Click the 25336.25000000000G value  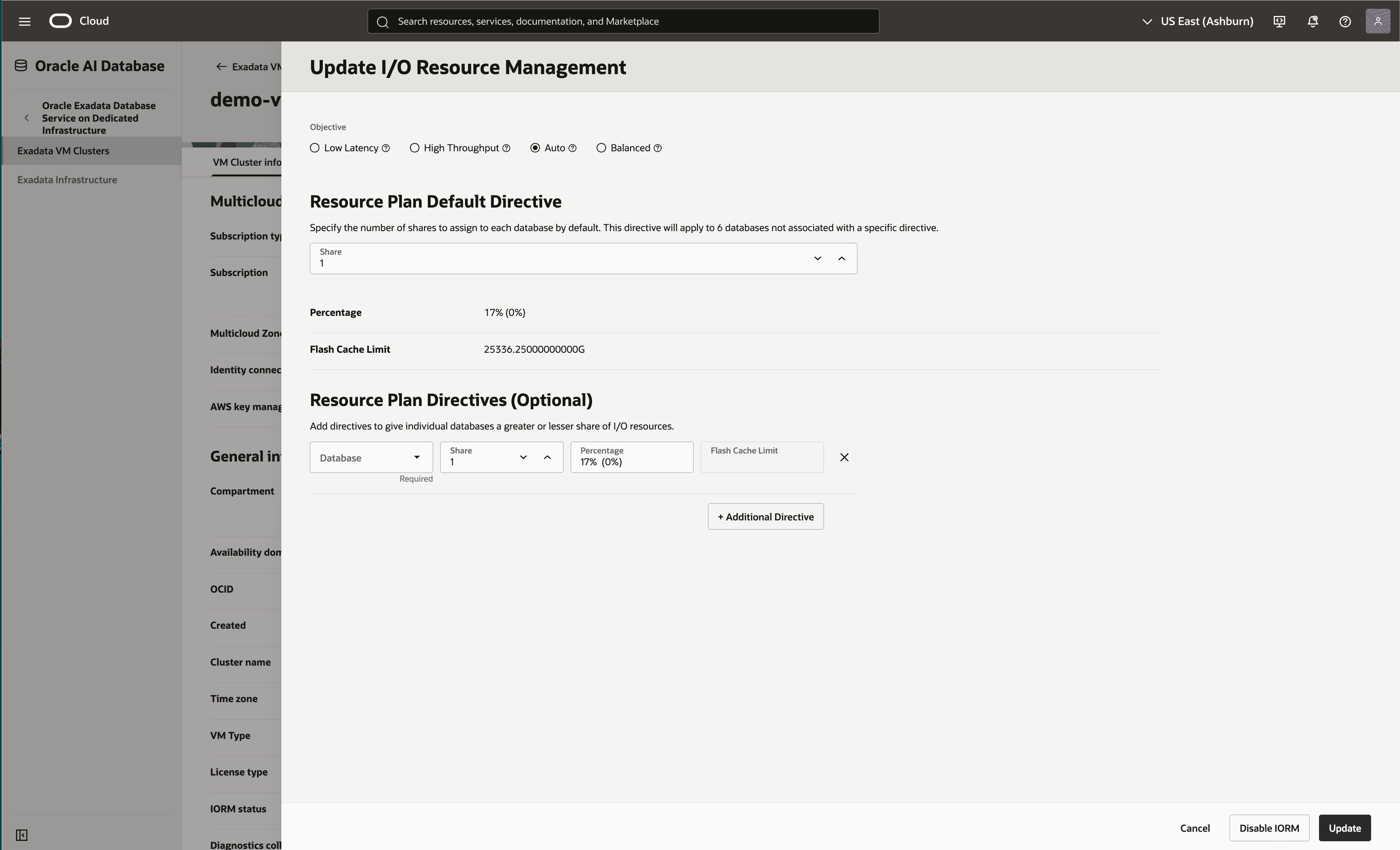(x=534, y=349)
